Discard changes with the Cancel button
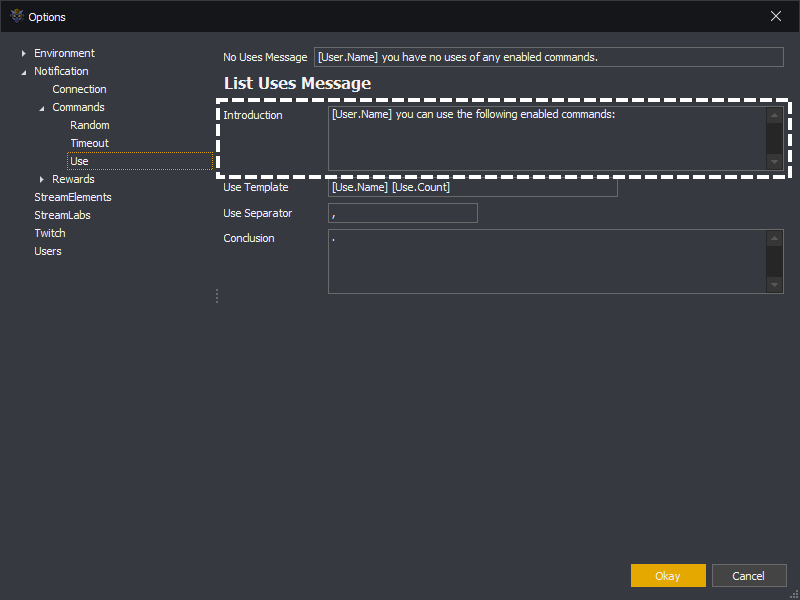This screenshot has height=600, width=800. (748, 576)
